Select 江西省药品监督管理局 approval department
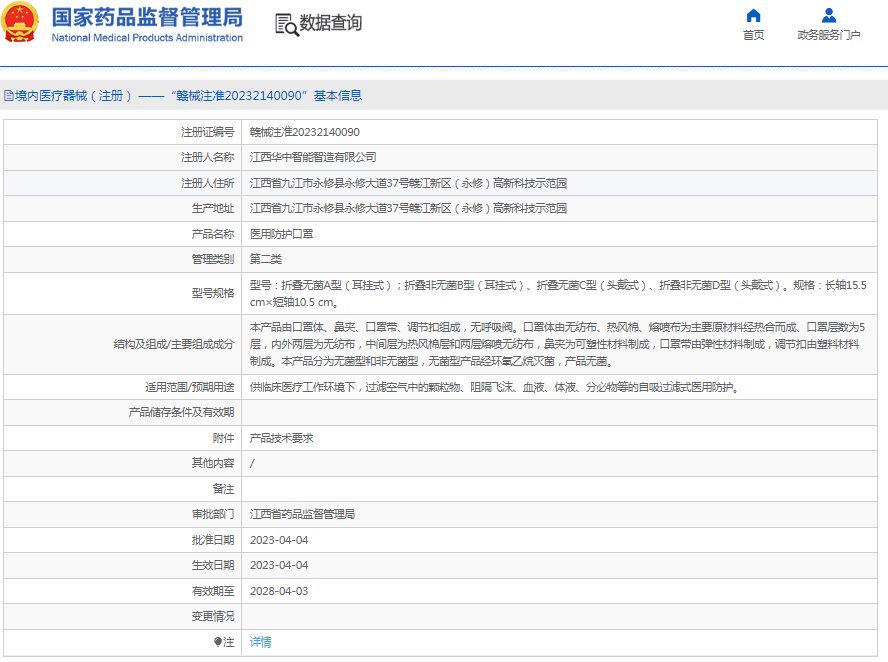Viewport: 888px width, 662px height. click(x=302, y=514)
